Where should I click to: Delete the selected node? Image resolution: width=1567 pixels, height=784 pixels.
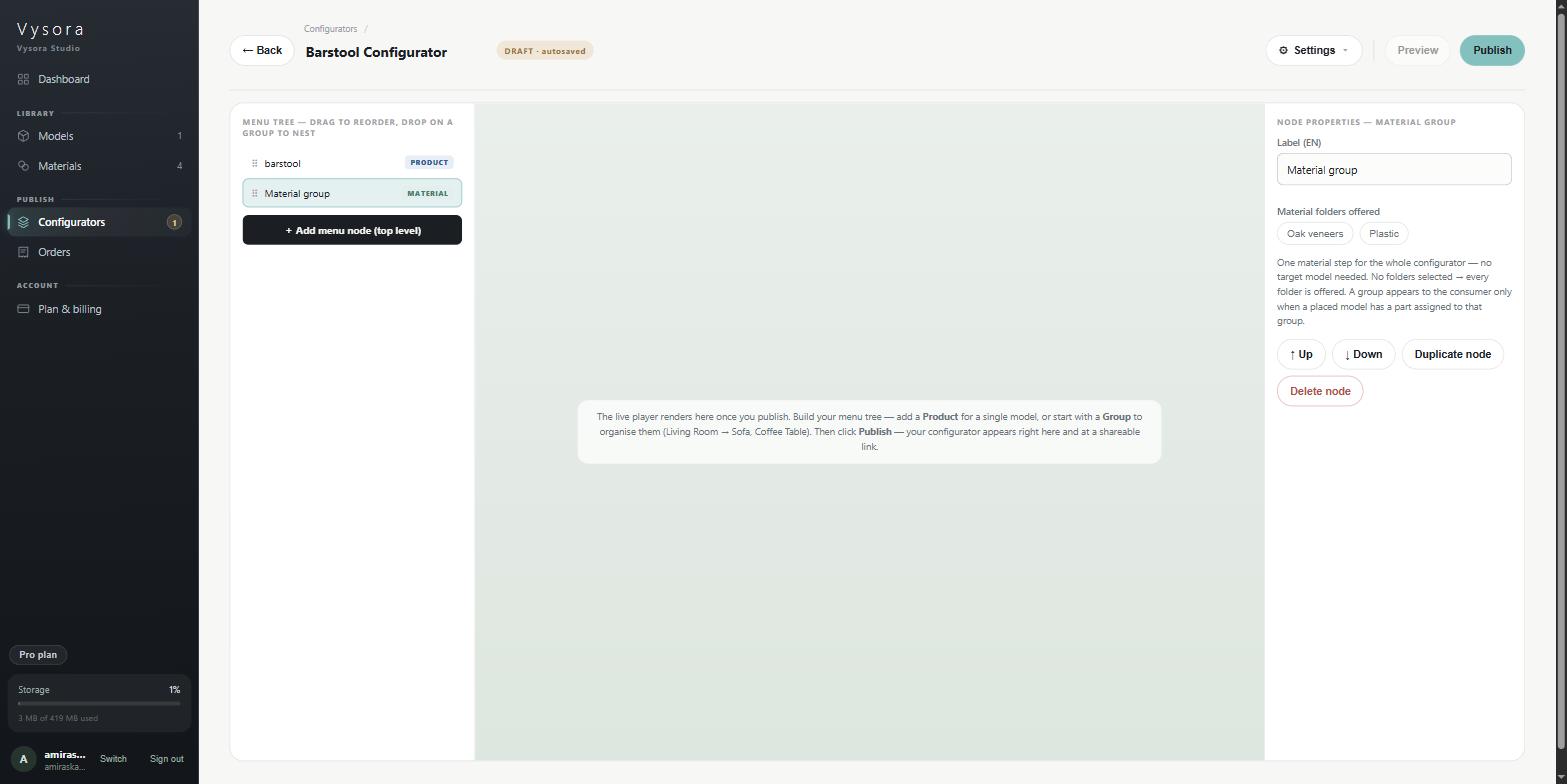1320,391
